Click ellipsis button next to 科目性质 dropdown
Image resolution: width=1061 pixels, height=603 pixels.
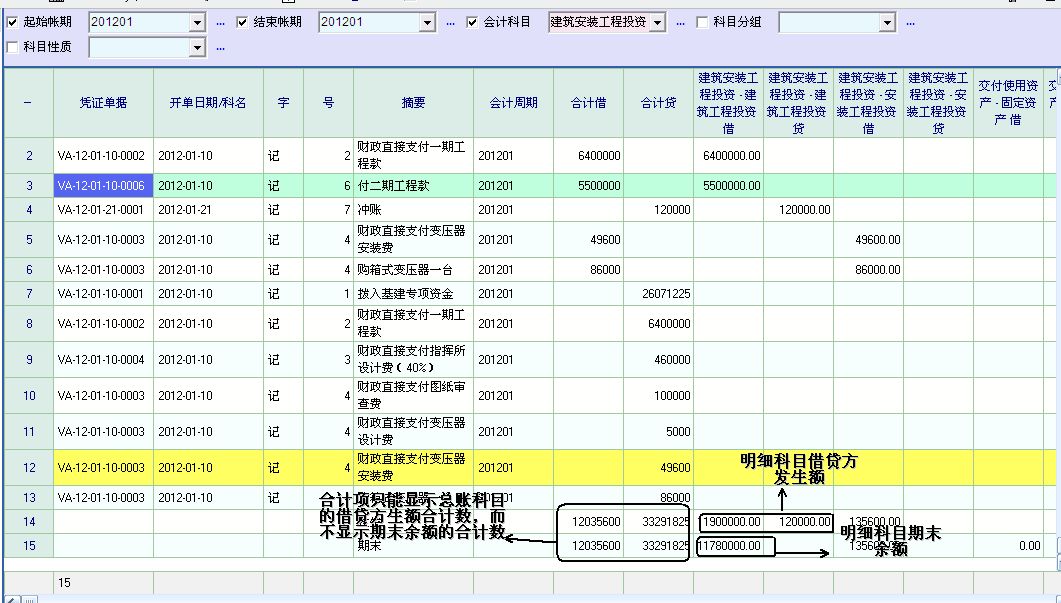(x=220, y=47)
